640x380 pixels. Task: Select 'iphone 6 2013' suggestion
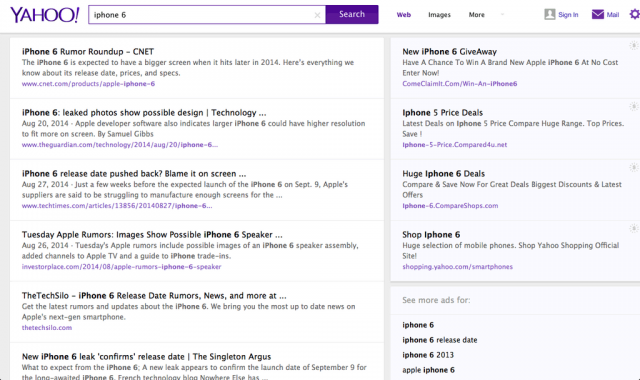(x=428, y=355)
